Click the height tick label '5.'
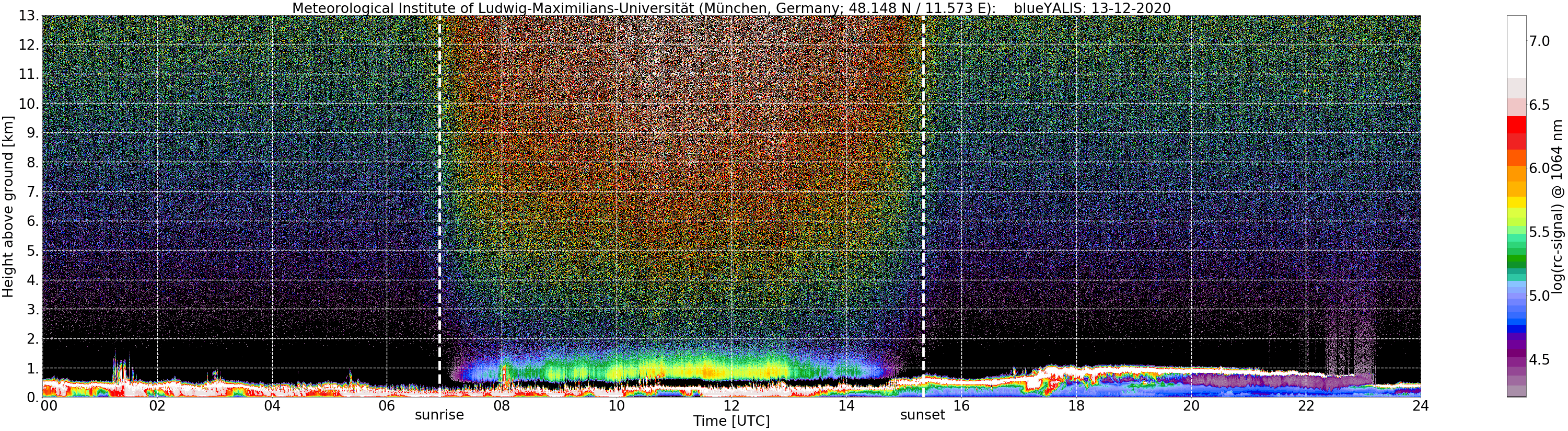 tap(33, 251)
